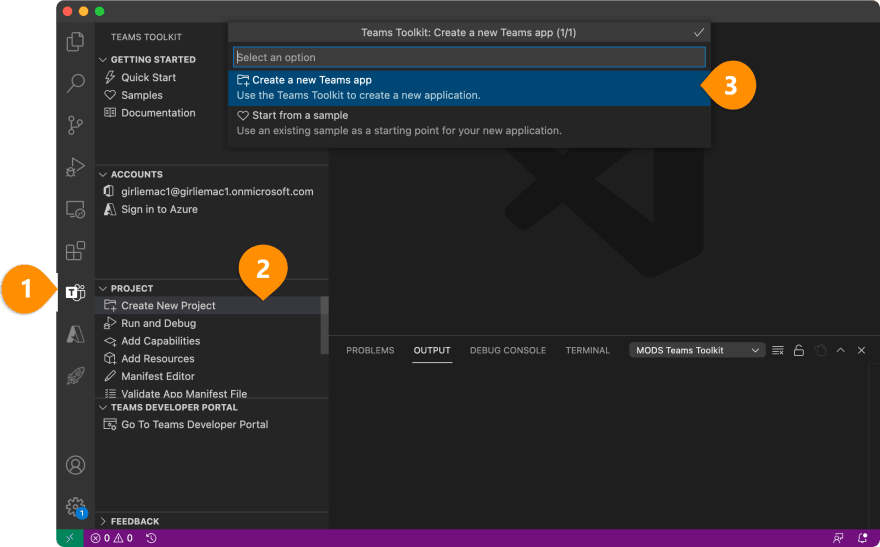Open the MODS Teams Toolkit output channel dropdown

tap(697, 350)
